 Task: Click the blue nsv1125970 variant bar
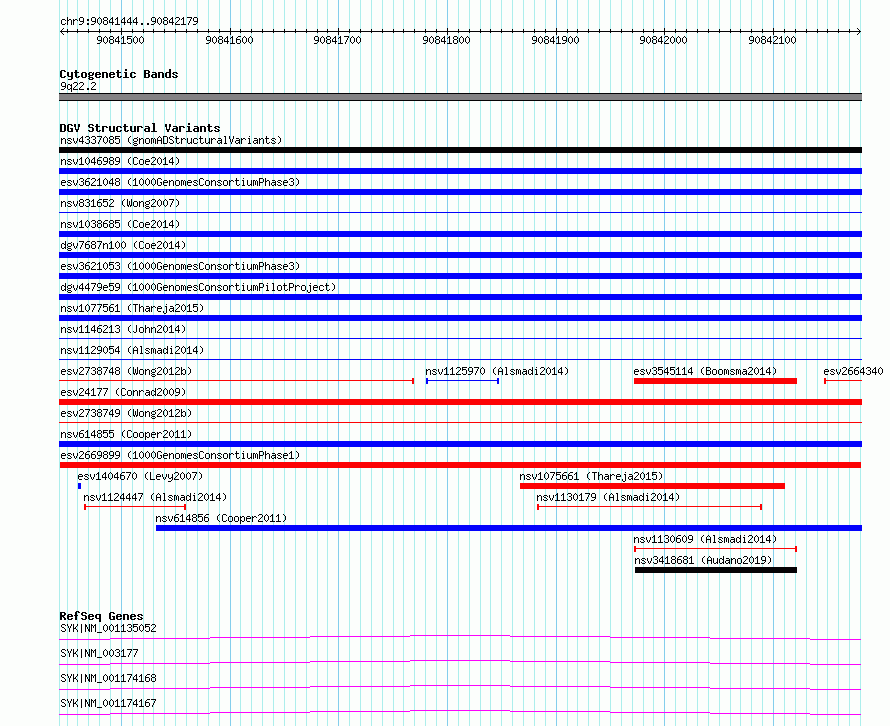(x=463, y=381)
